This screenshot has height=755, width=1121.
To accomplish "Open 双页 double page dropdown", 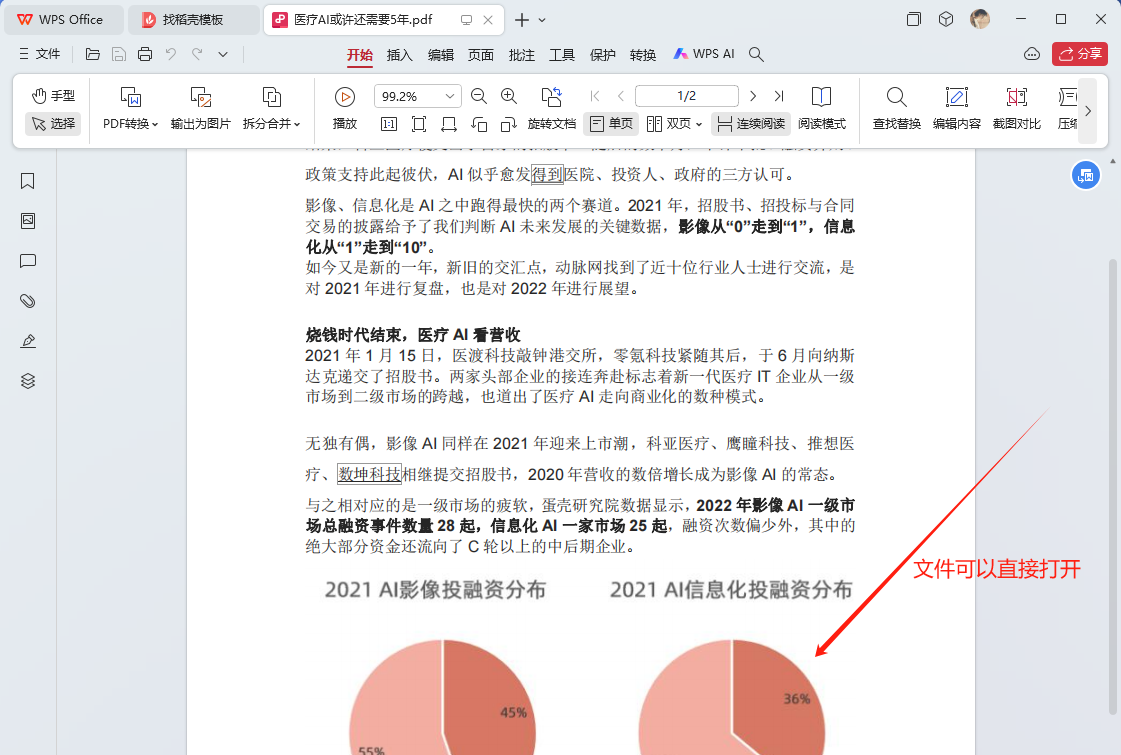I will coord(674,124).
